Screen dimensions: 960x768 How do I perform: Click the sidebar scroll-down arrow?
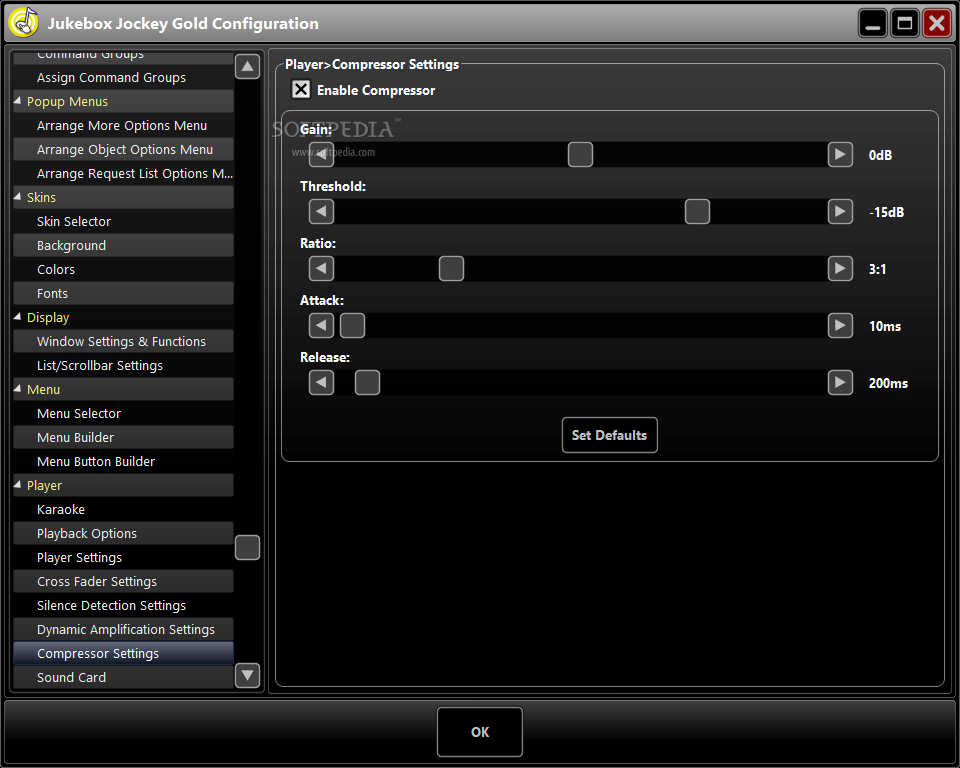click(x=247, y=676)
